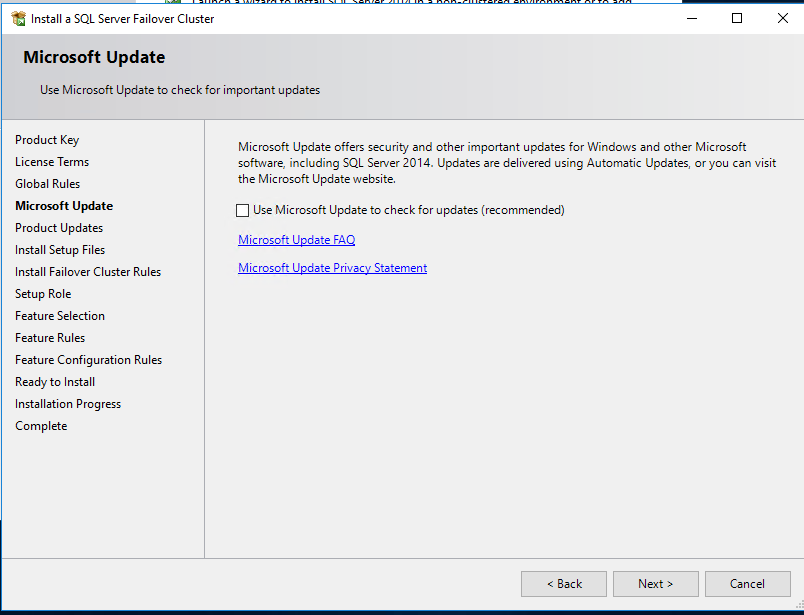Close the Install a SQL Server Failover Cluster window
The image size is (804, 615).
tap(782, 18)
